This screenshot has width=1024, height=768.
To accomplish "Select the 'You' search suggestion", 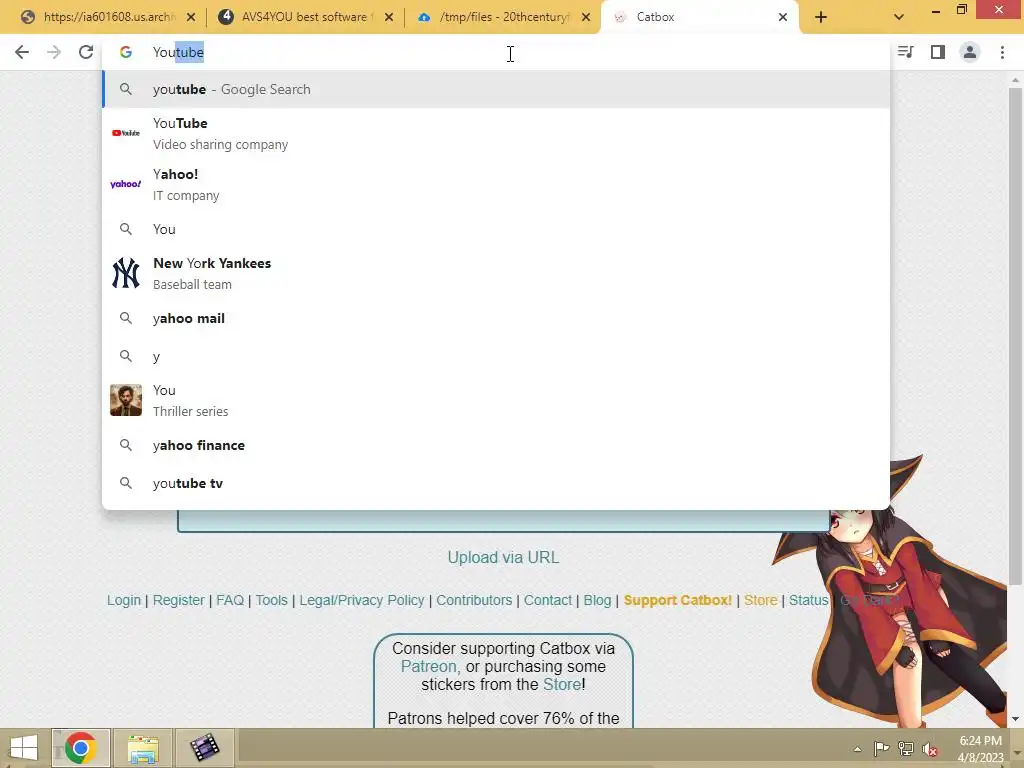I will tap(496, 229).
